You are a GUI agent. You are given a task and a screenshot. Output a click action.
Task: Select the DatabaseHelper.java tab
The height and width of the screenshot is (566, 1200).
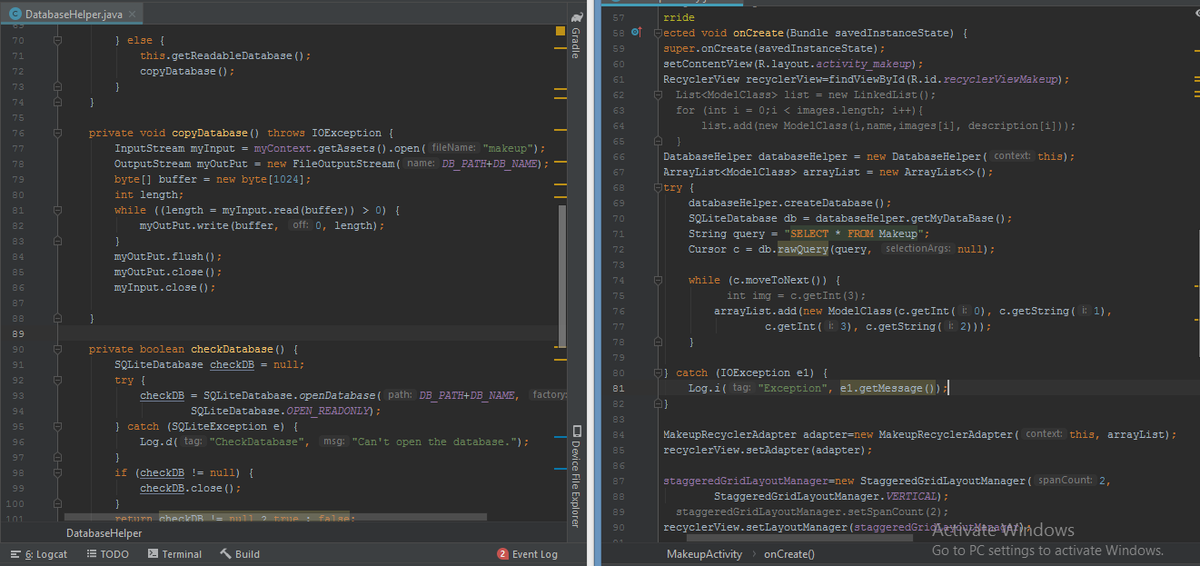click(x=72, y=14)
